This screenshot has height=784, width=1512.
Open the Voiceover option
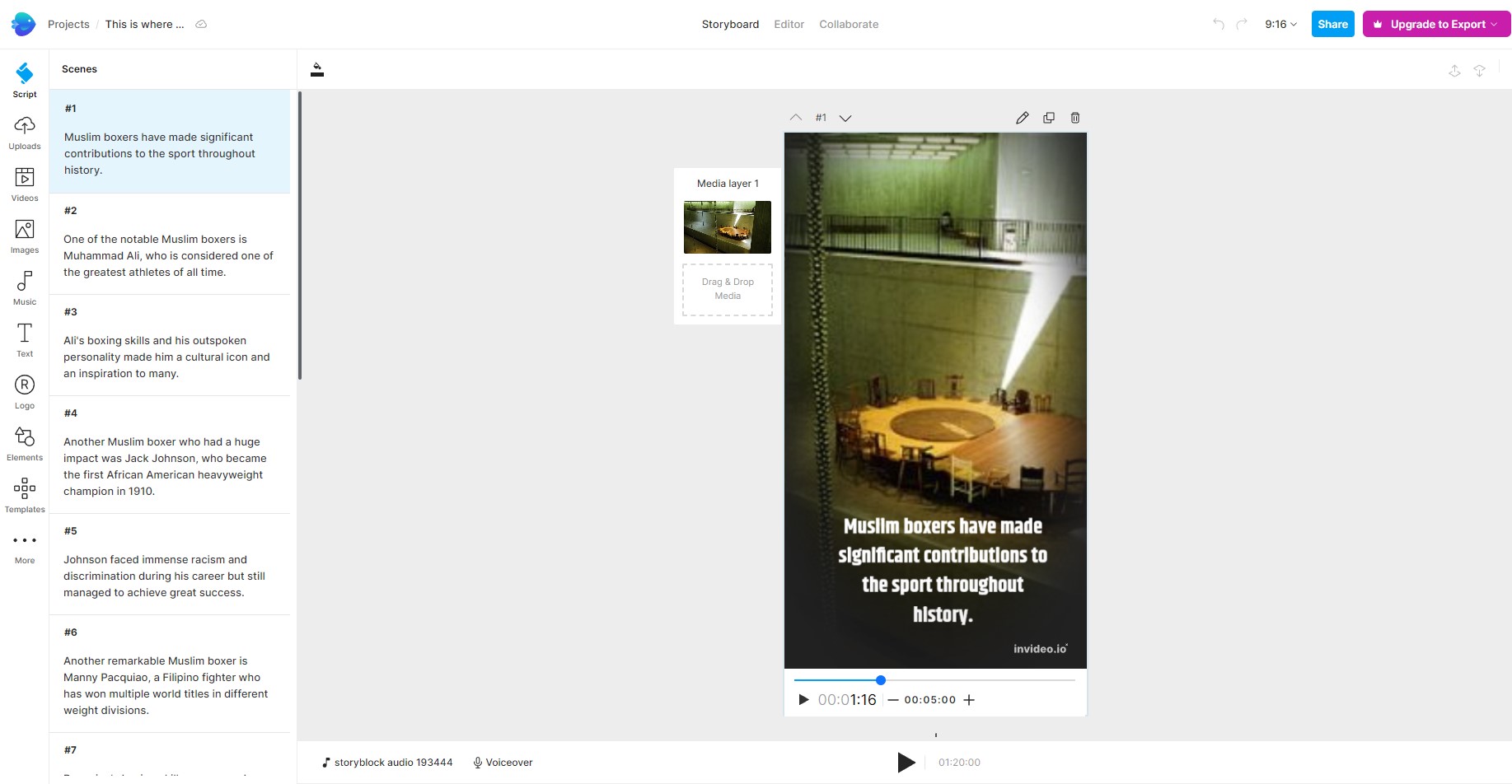[x=503, y=763]
